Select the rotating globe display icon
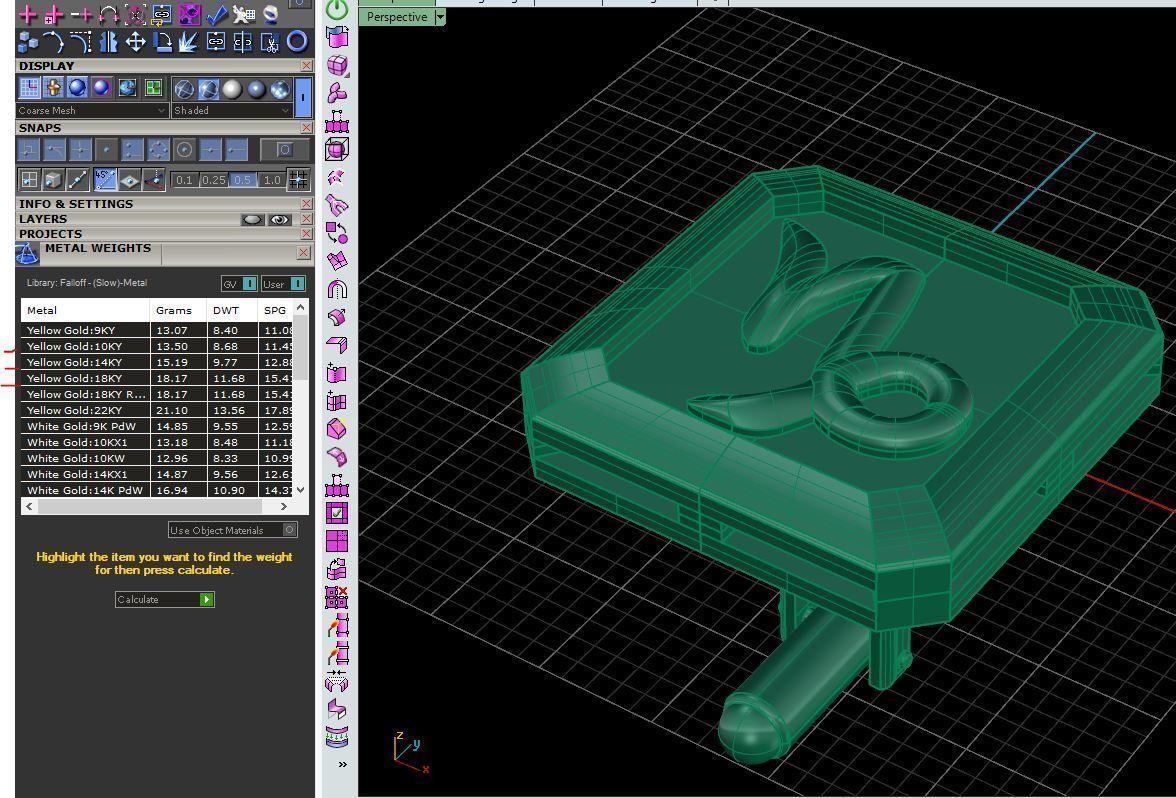 (127, 88)
